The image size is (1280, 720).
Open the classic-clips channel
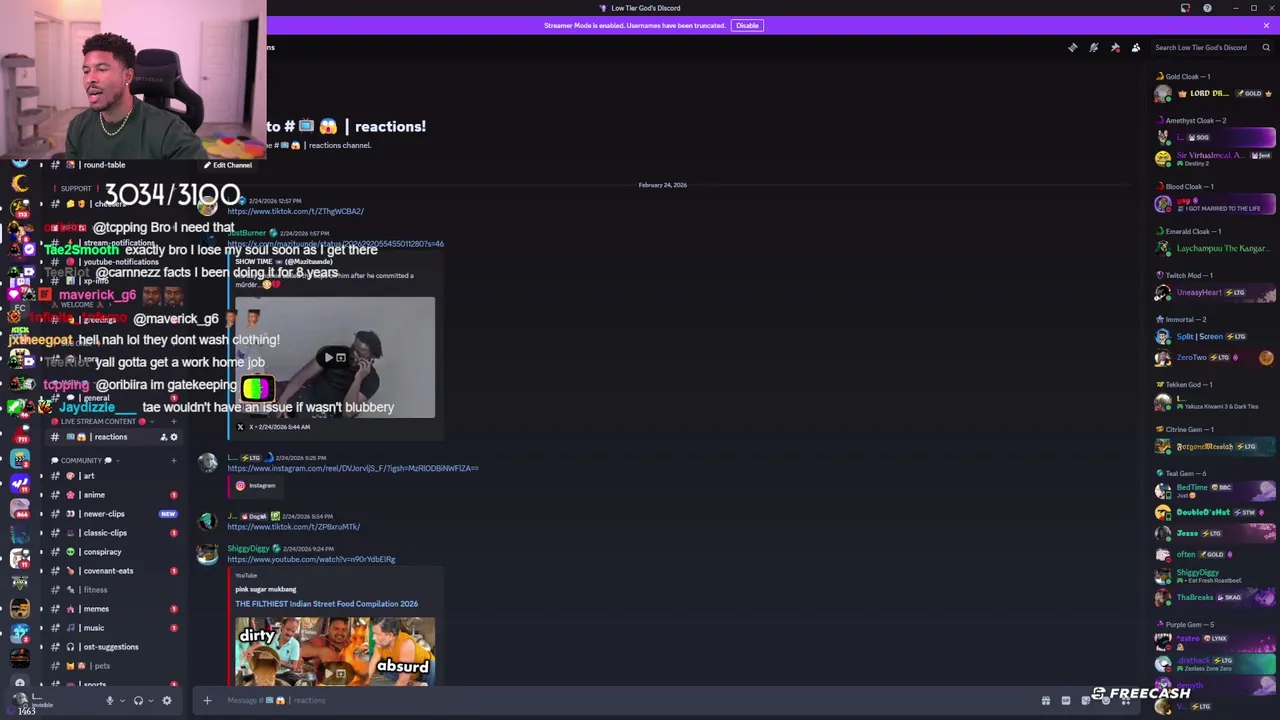pos(115,533)
